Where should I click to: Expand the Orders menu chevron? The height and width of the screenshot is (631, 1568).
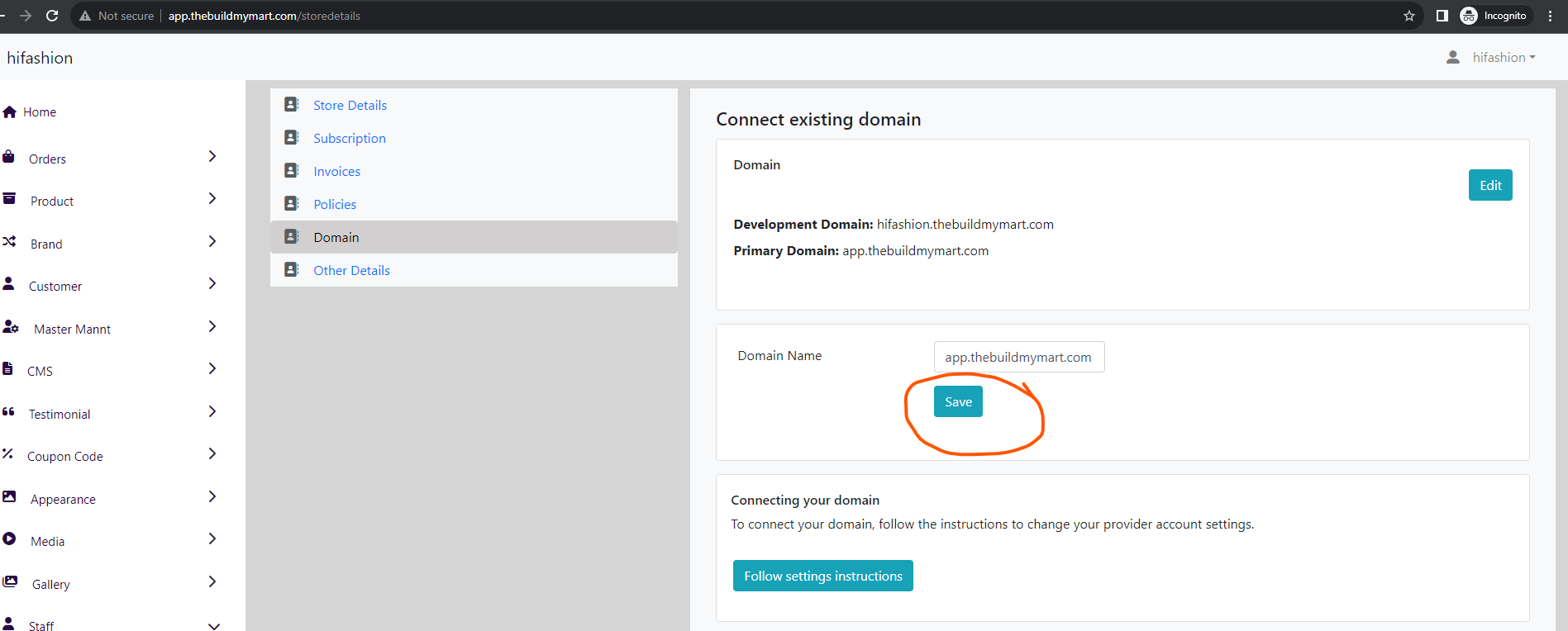(x=212, y=156)
